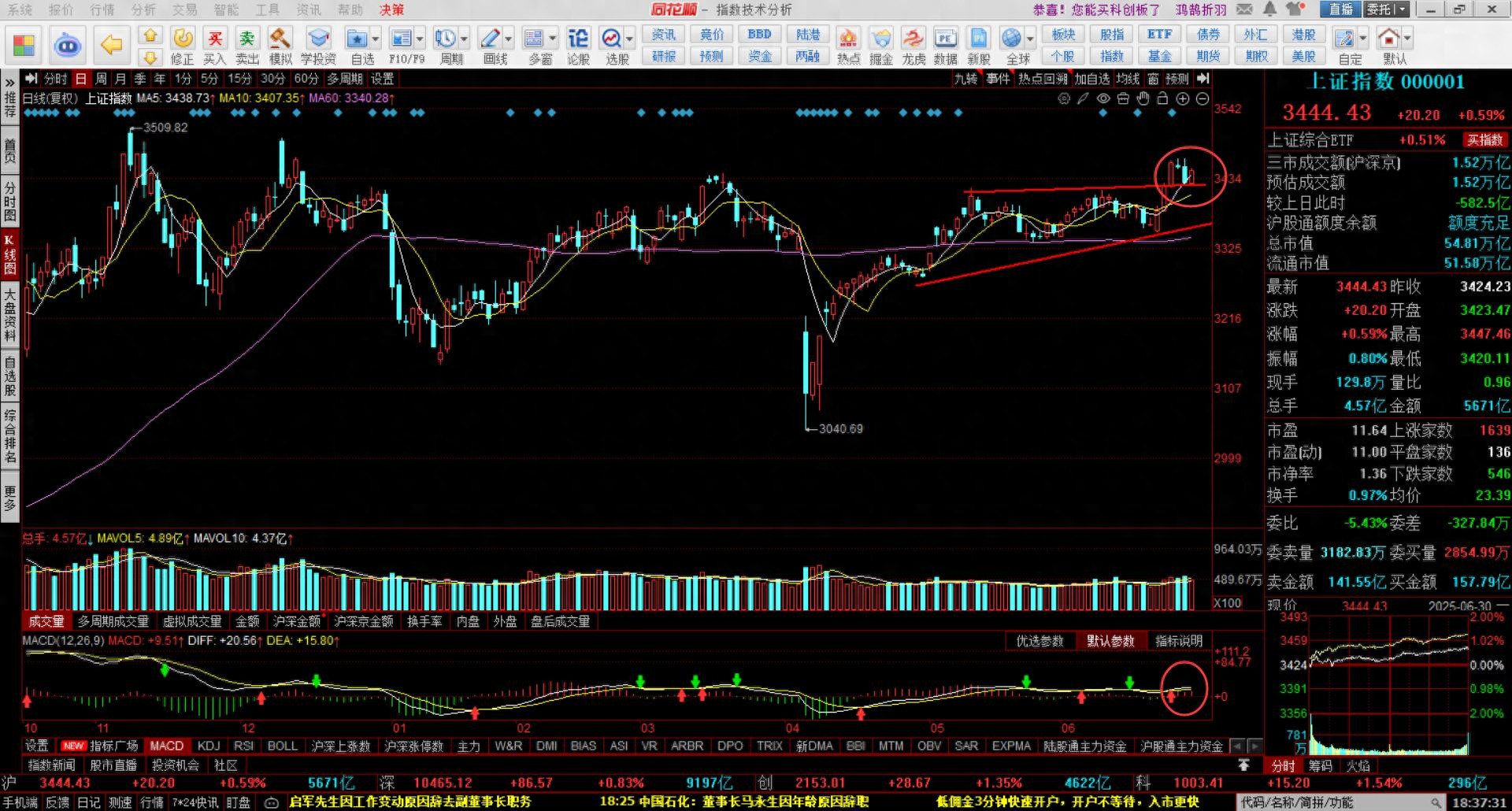Image resolution: width=1512 pixels, height=811 pixels.
Task: Click the 买指数 button
Action: 1484,140
